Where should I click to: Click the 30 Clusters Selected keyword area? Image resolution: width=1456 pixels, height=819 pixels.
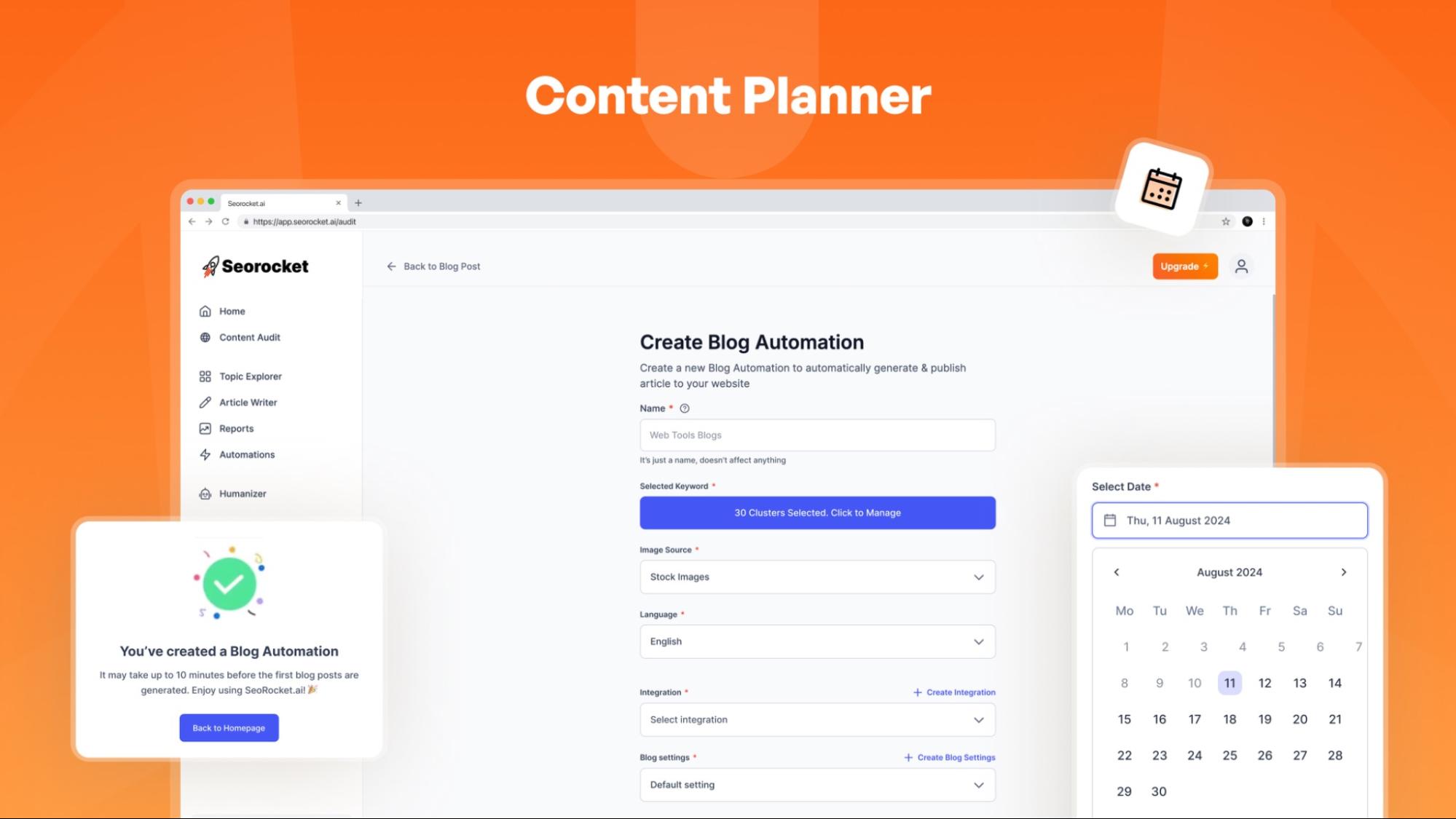[817, 512]
